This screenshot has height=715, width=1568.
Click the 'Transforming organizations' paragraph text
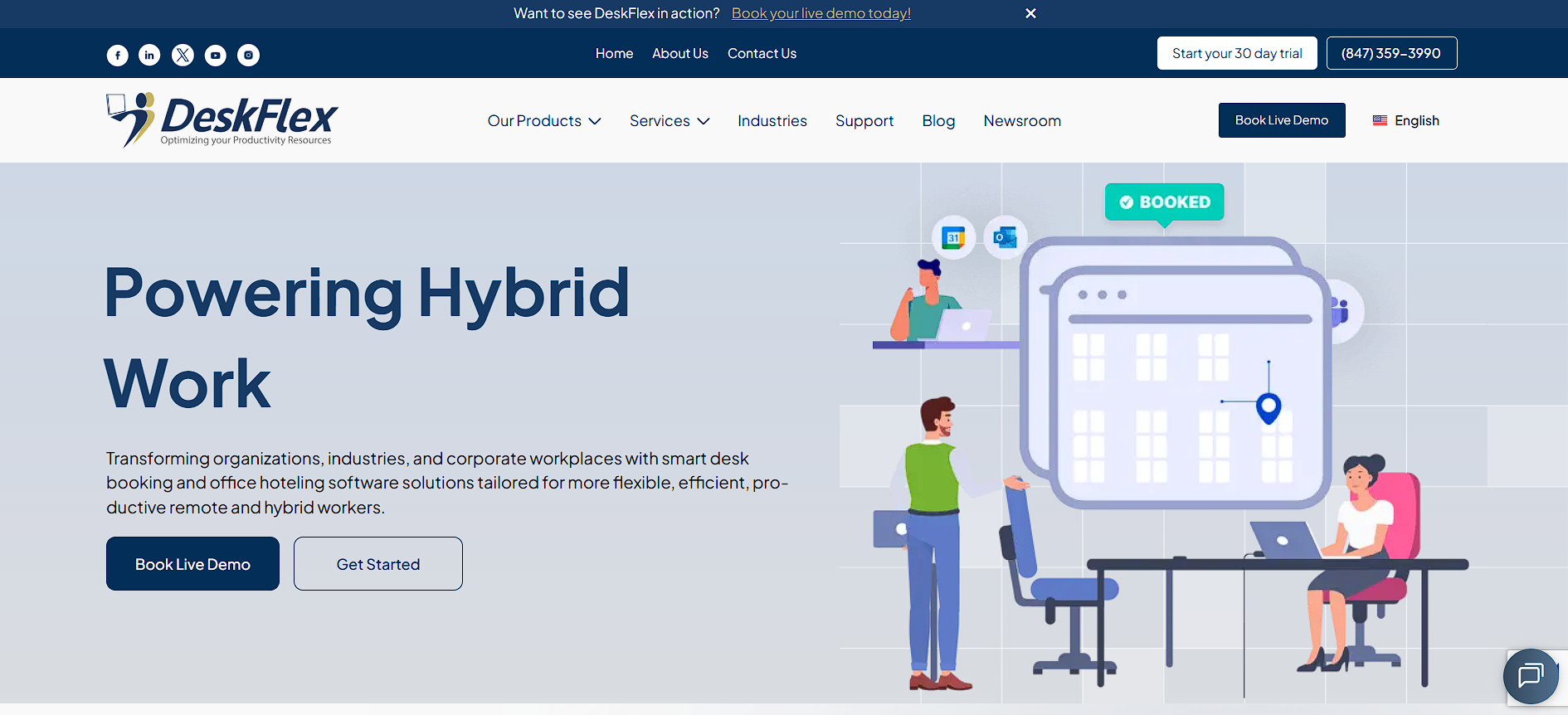(447, 483)
